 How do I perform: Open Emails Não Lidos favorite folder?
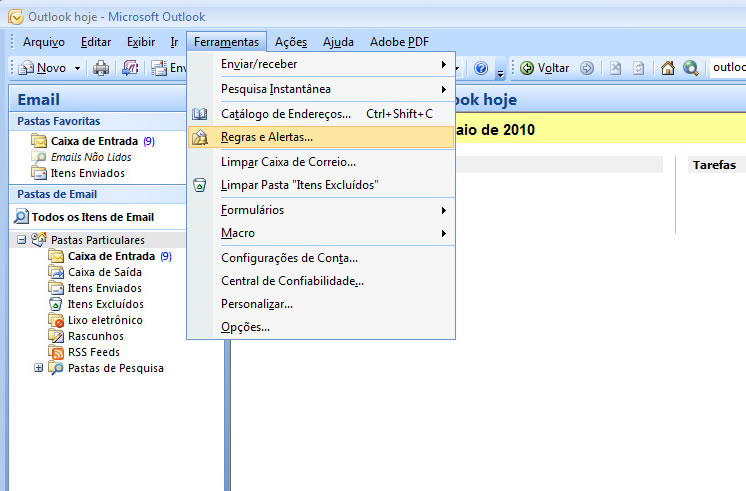(x=81, y=157)
